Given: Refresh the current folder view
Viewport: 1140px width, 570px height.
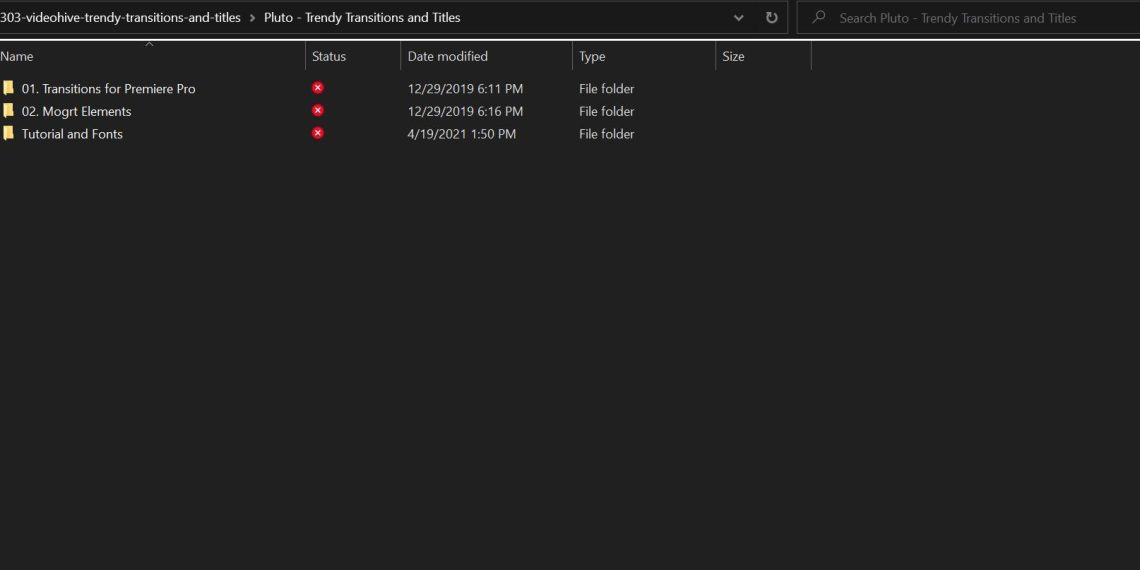Looking at the screenshot, I should [771, 18].
